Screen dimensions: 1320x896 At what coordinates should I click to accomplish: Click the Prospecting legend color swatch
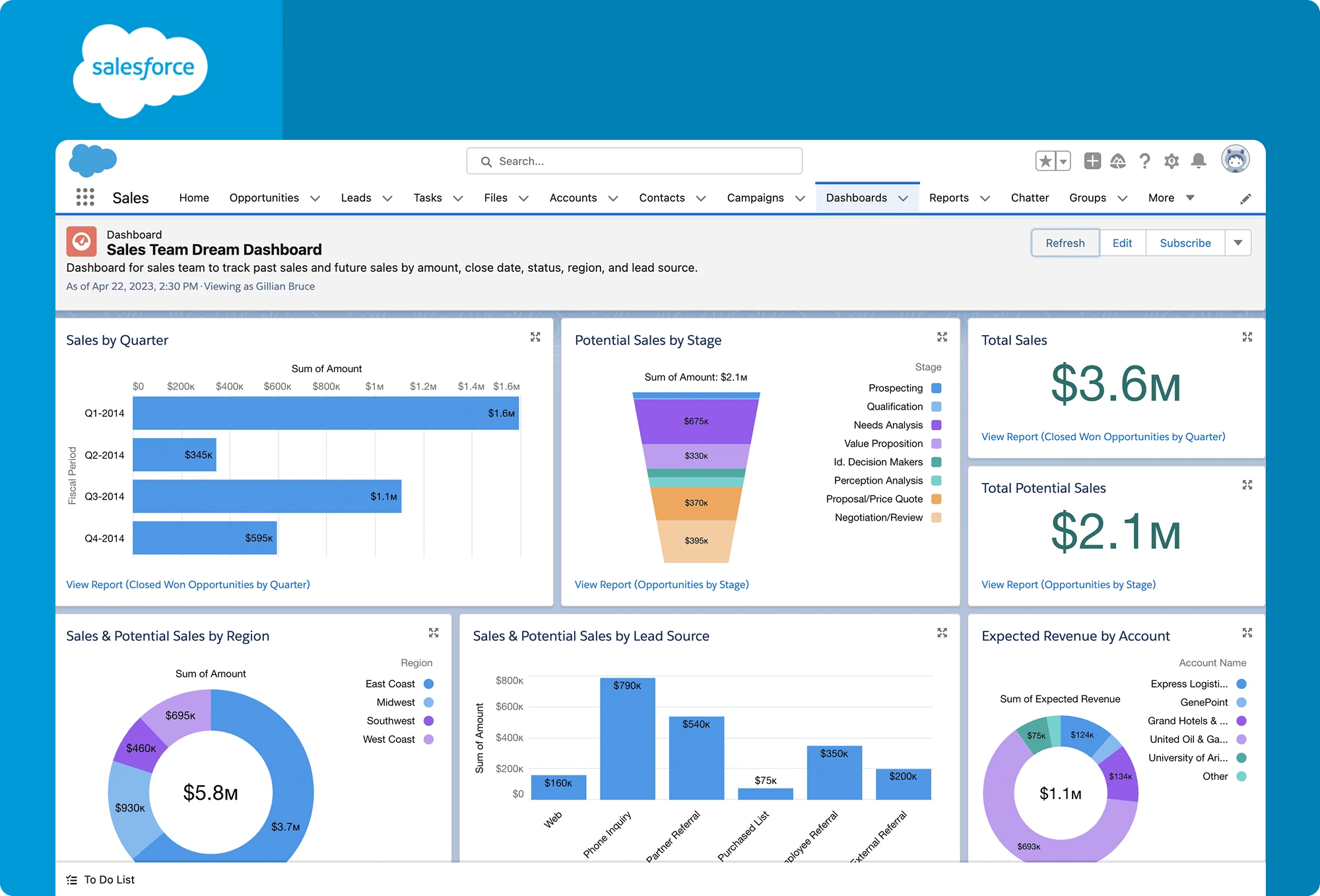[936, 388]
